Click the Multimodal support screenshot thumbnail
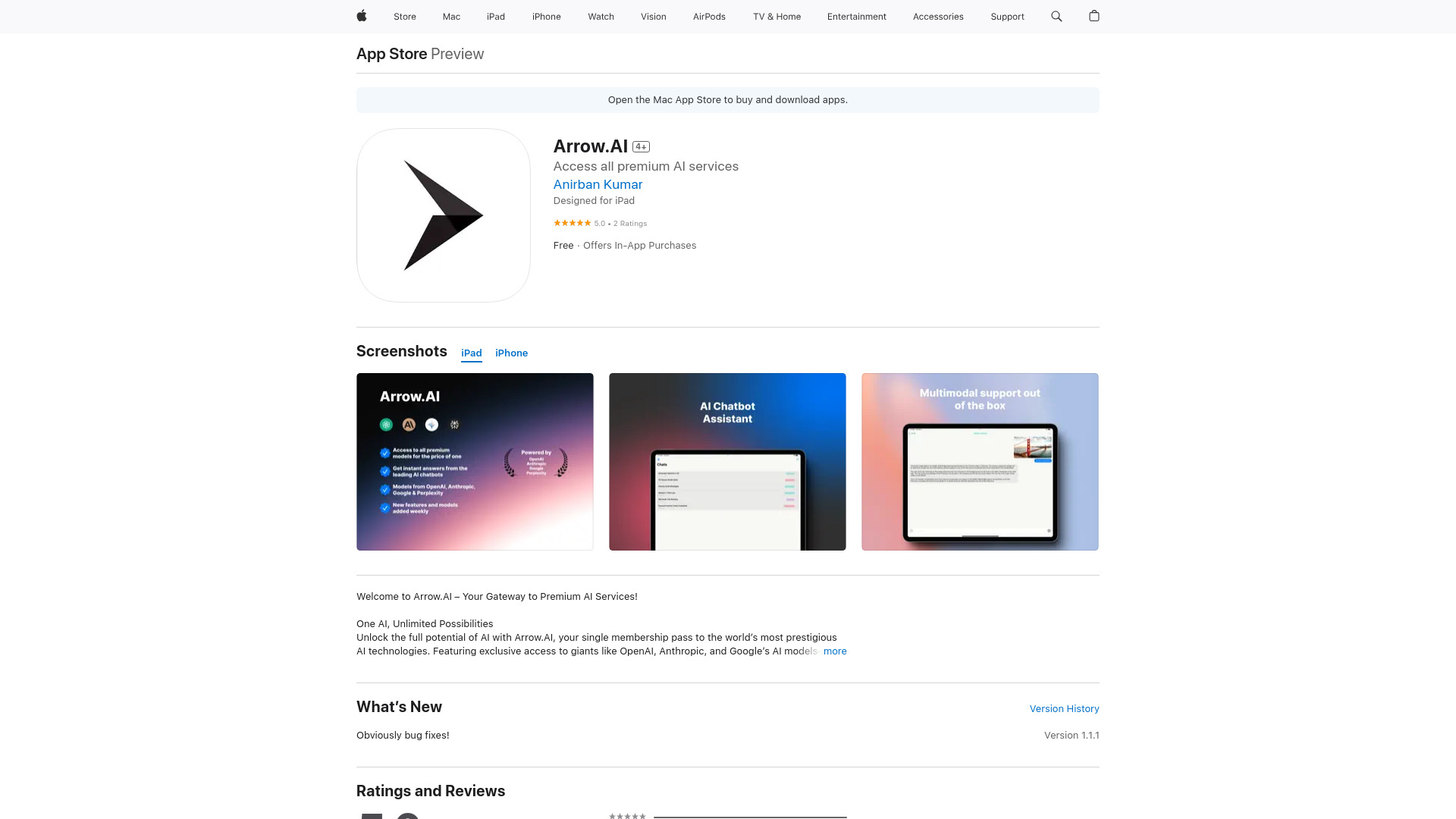1456x819 pixels. [980, 461]
